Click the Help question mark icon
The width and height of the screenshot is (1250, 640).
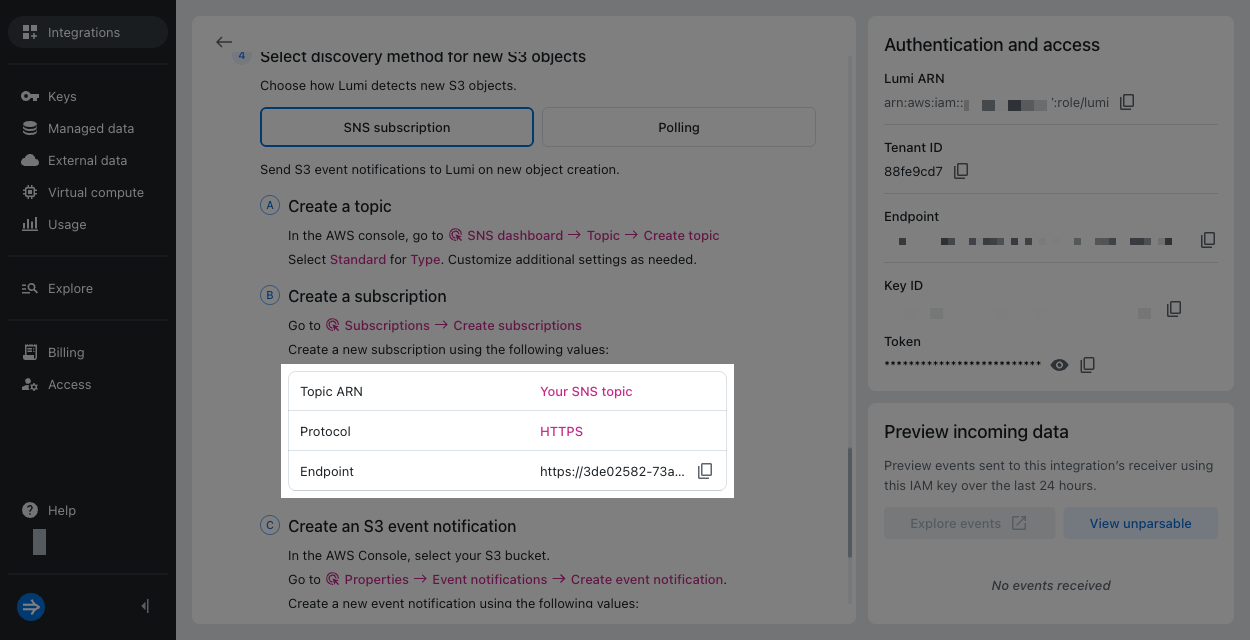30,510
